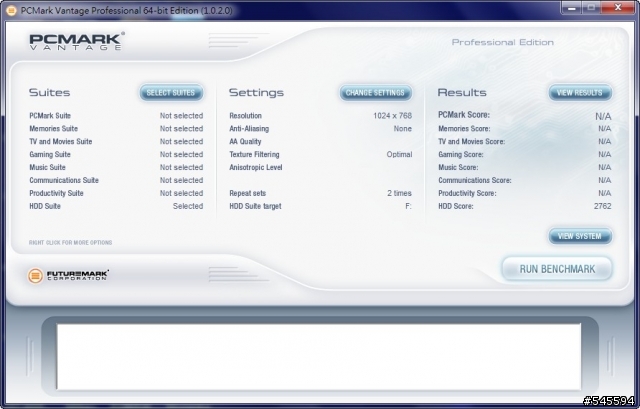Click the PCMark Suite row label
640x409 pixels.
tap(50, 116)
